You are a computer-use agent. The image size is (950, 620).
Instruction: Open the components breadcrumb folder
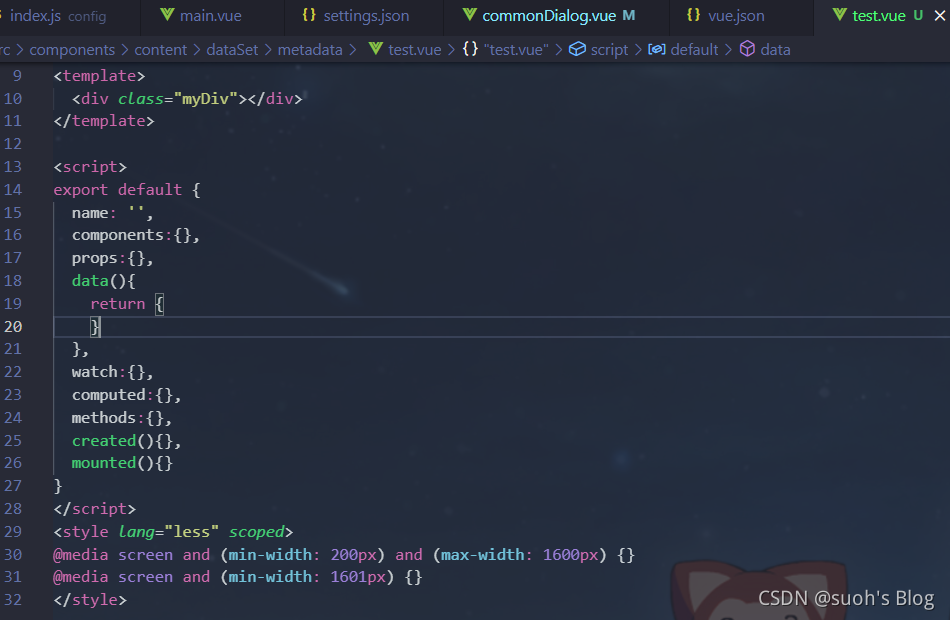(x=72, y=50)
